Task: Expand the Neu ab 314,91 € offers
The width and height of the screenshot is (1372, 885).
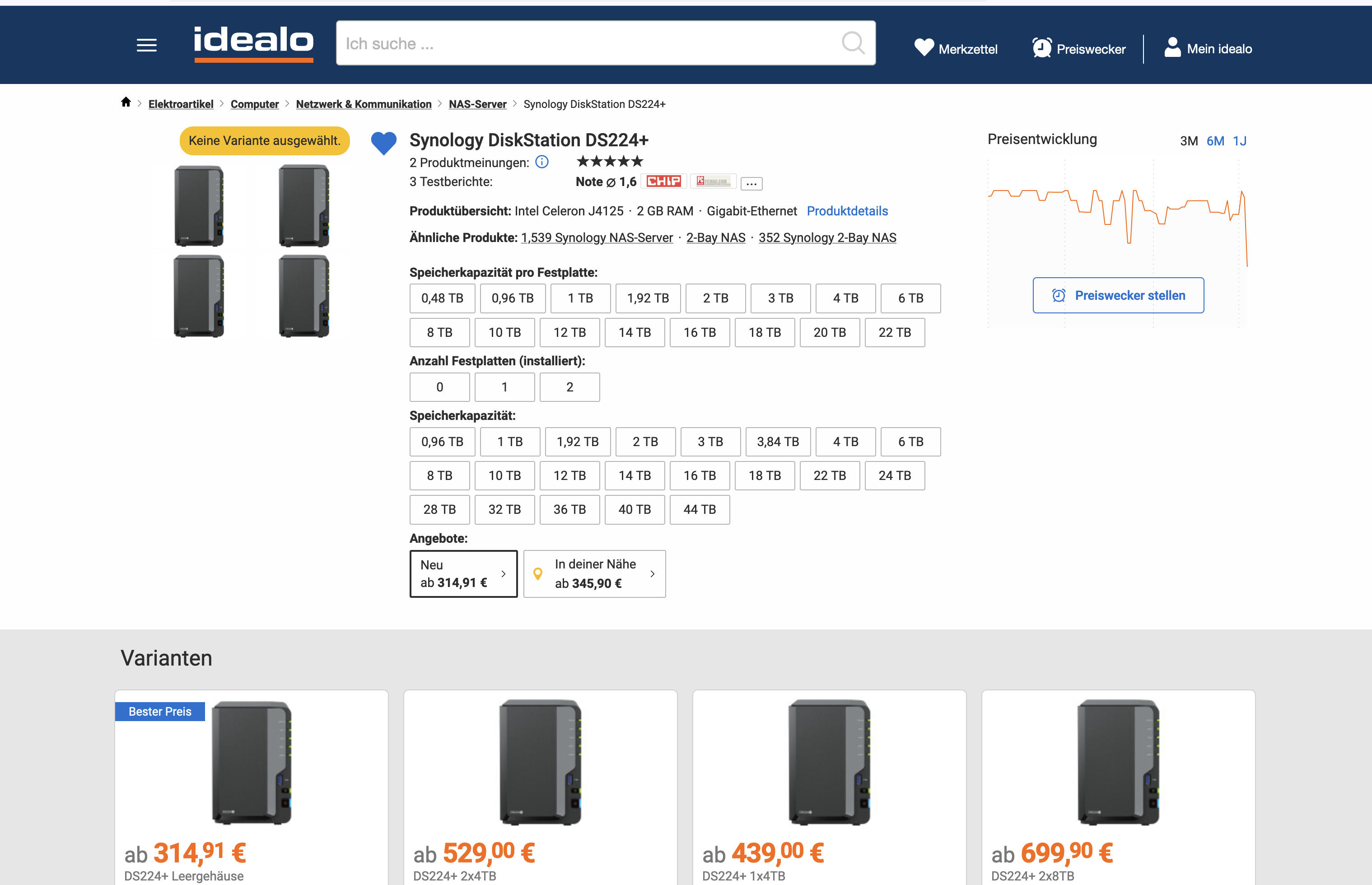Action: click(463, 573)
